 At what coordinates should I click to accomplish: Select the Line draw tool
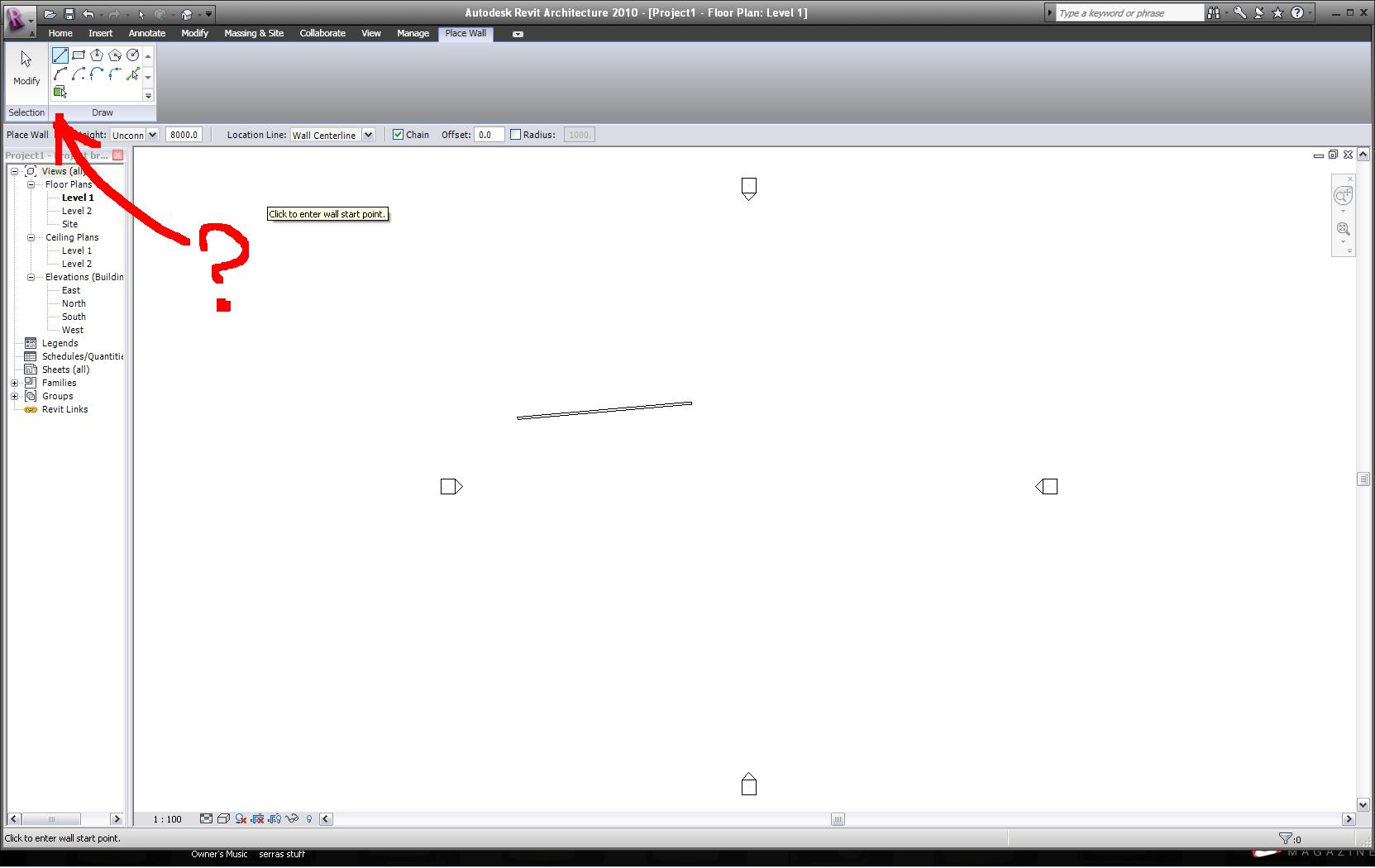[60, 55]
